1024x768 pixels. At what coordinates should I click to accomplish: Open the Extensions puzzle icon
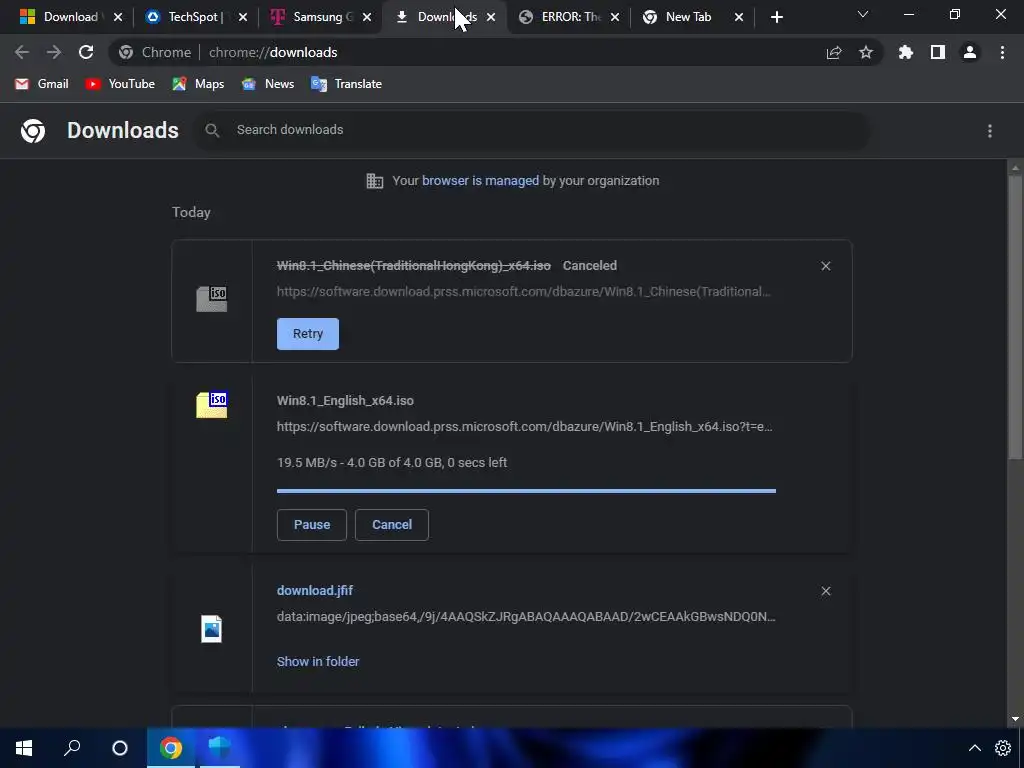click(x=906, y=52)
